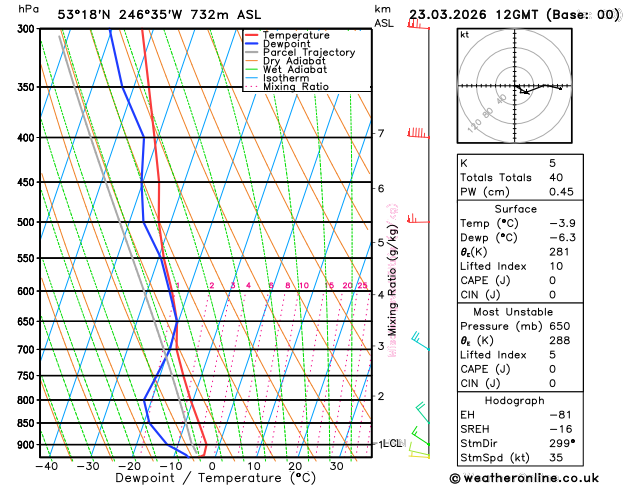Click the '4' km altitude label
Image resolution: width=629 pixels, height=486 pixels.
(381, 295)
